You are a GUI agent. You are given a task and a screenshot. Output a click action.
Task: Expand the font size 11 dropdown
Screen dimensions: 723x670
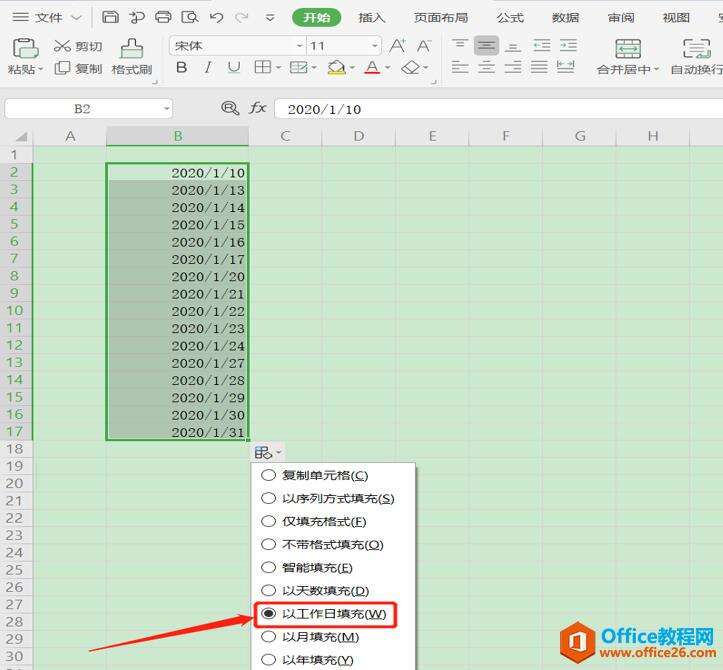pos(374,46)
